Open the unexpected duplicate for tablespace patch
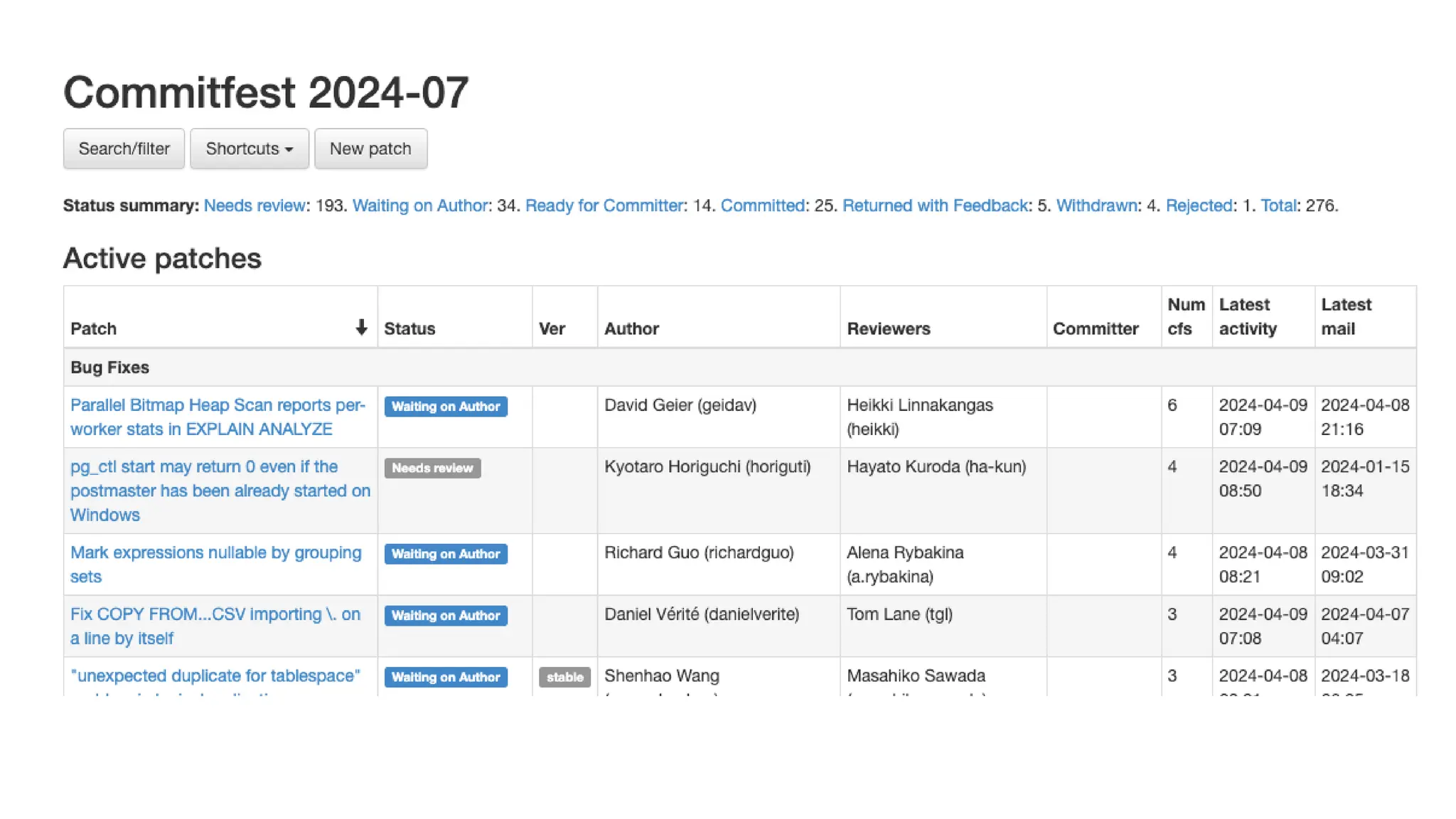The image size is (1456, 819). coord(215,675)
